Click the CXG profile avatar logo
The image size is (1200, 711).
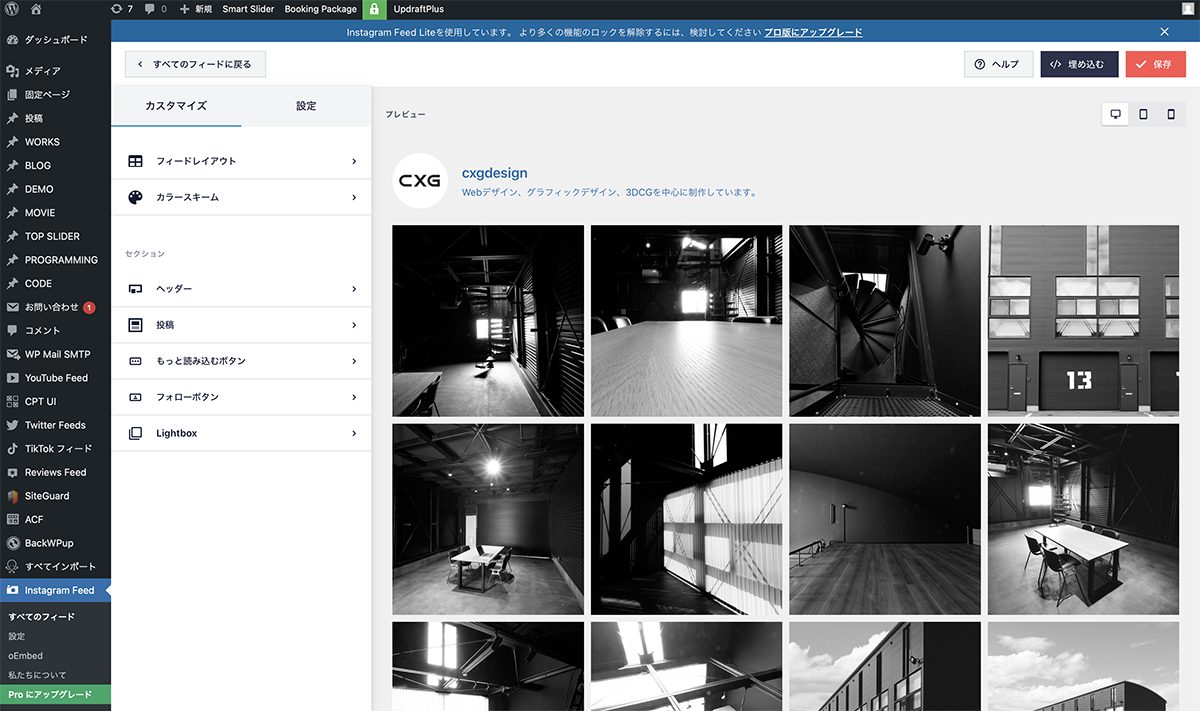[x=419, y=181]
